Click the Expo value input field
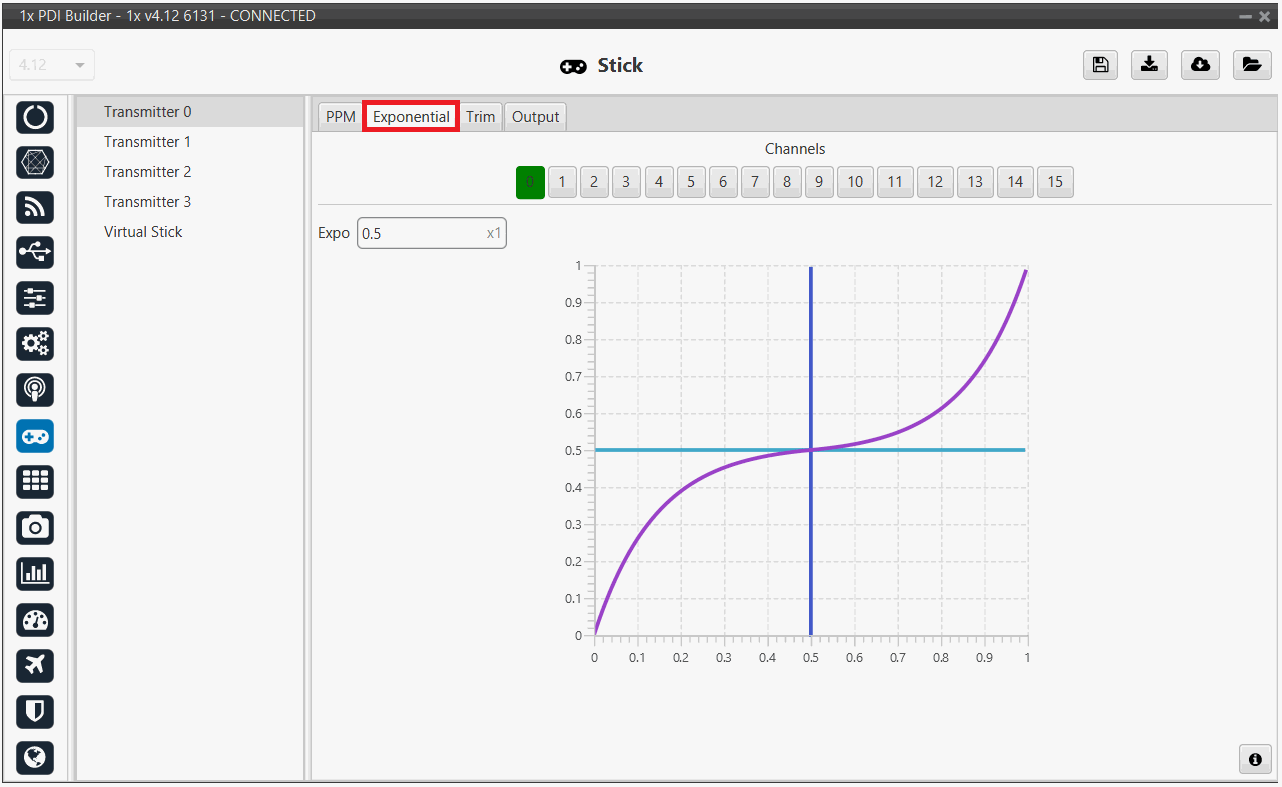The image size is (1282, 787). tap(422, 234)
